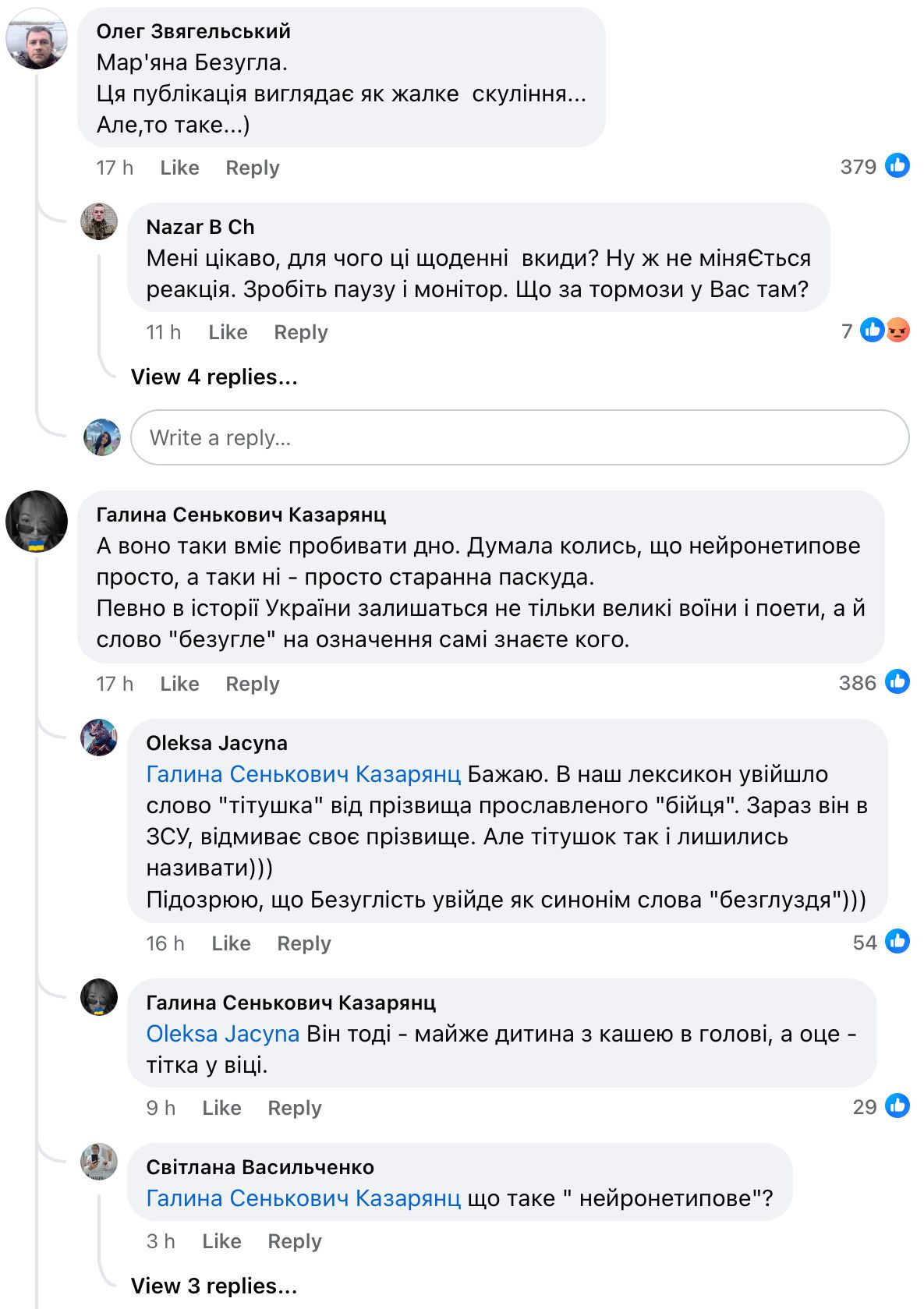This screenshot has width=924, height=1309.
Task: Open the mentioned Oleksa Jacyna profile link
Action: pos(223,1034)
